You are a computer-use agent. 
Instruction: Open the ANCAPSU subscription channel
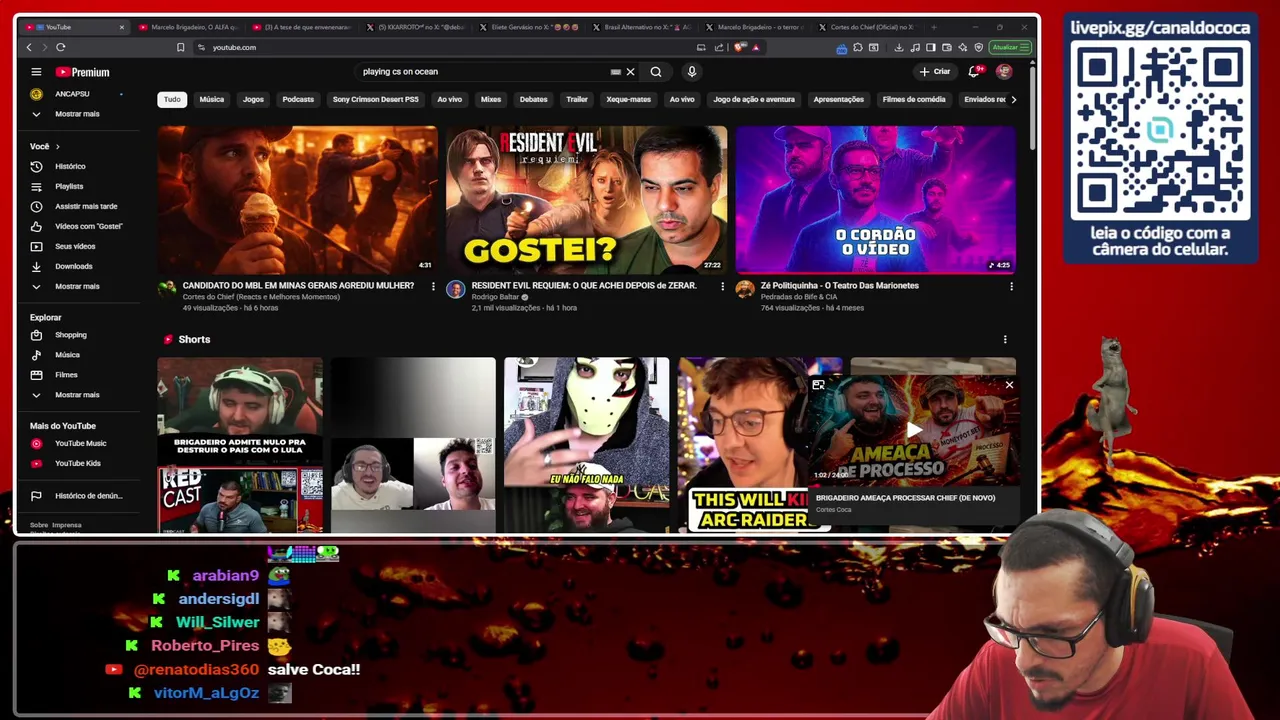72,94
